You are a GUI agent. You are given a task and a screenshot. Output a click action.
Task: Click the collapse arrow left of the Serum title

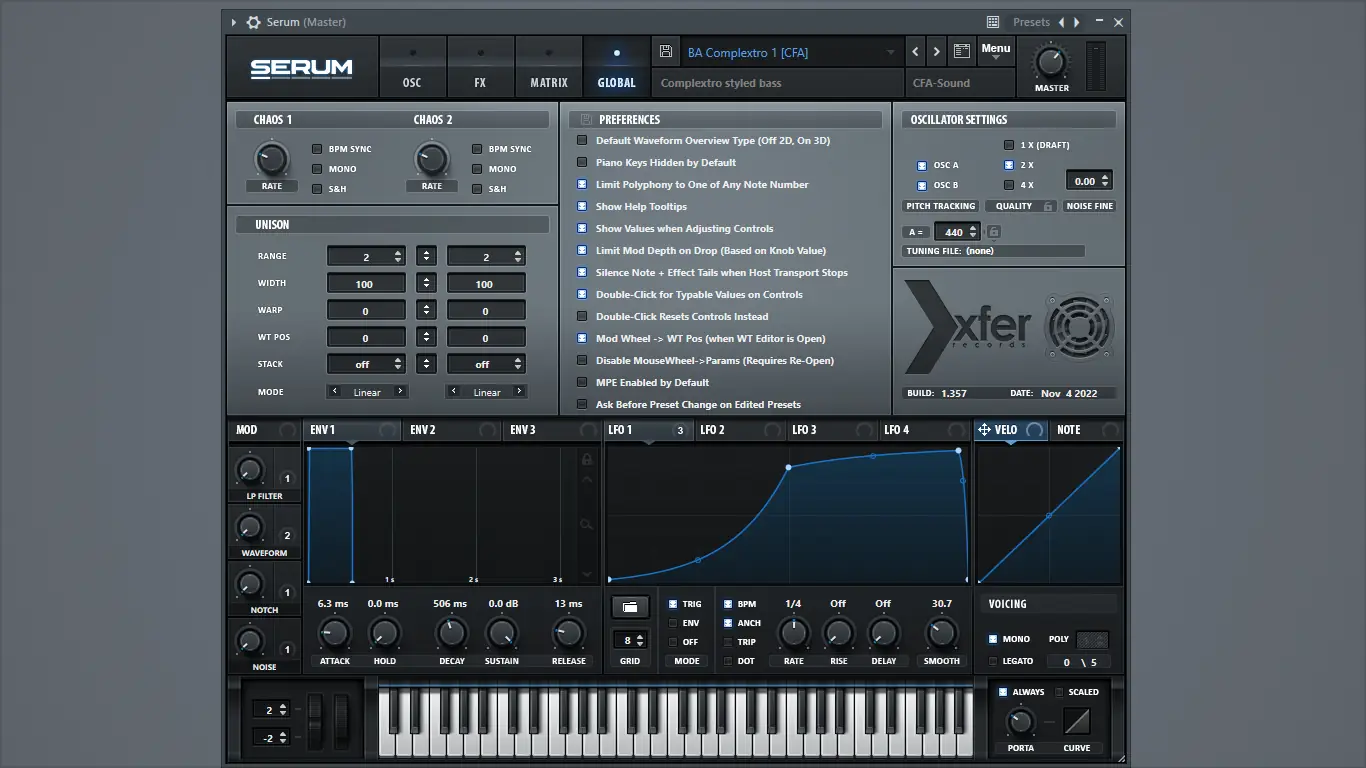click(x=234, y=22)
